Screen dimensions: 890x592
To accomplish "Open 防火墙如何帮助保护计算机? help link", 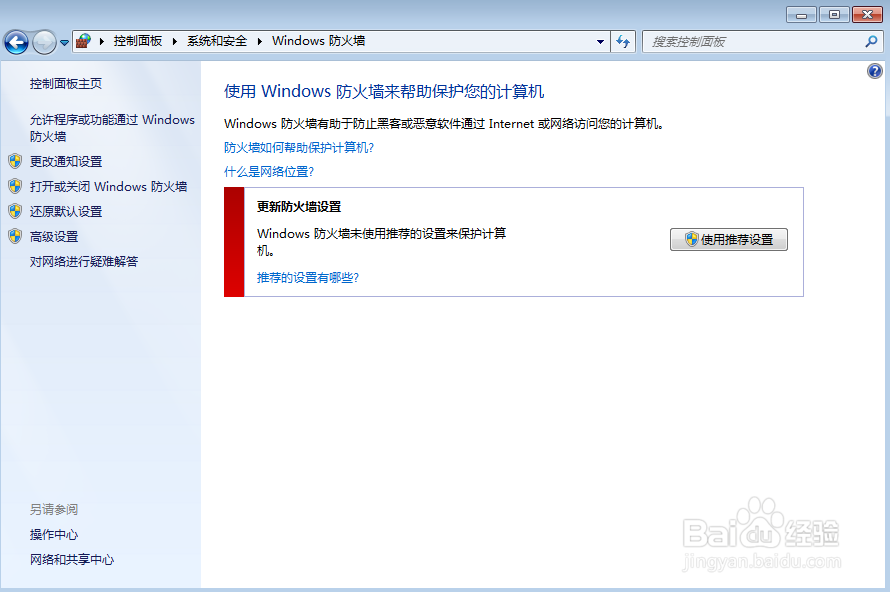I will [x=299, y=148].
